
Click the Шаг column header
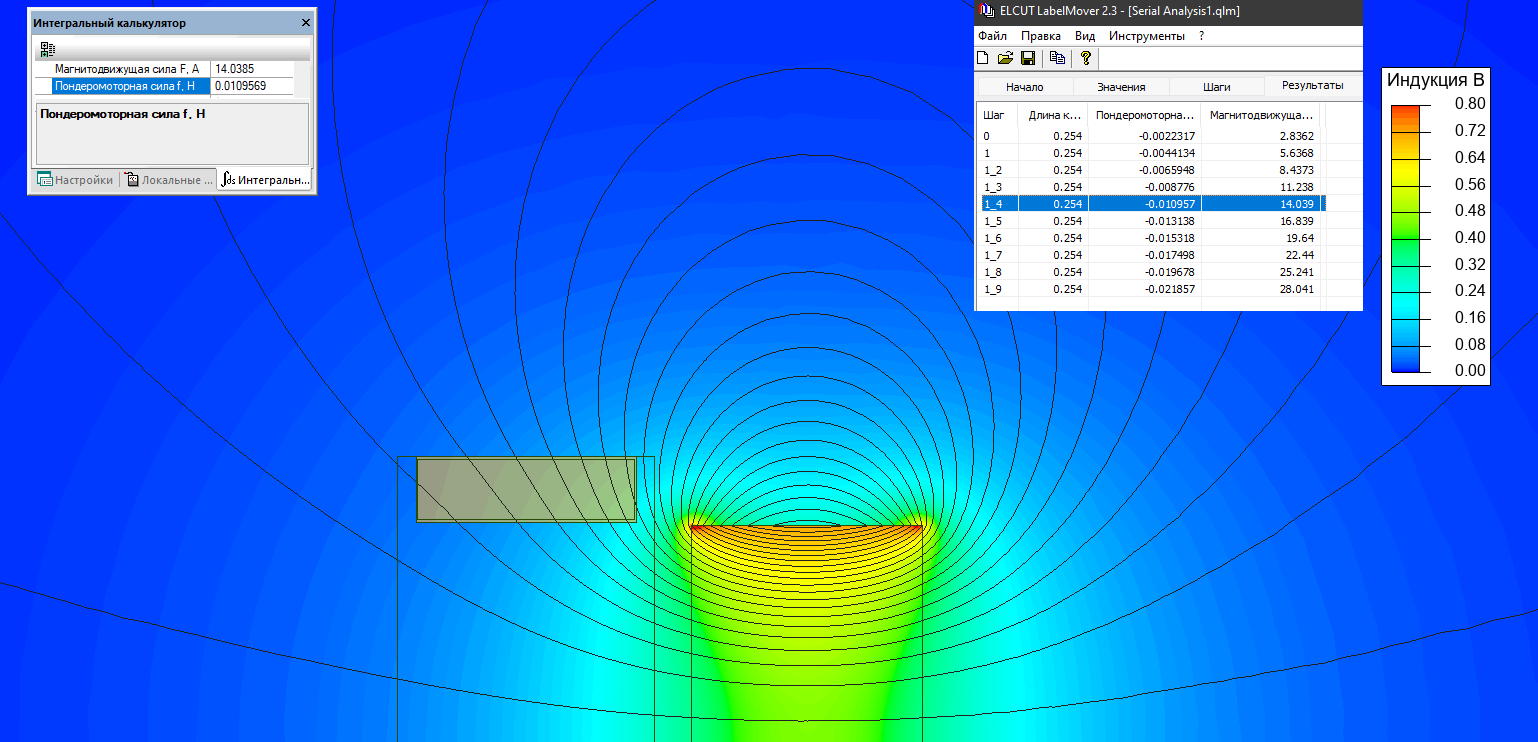coord(998,115)
